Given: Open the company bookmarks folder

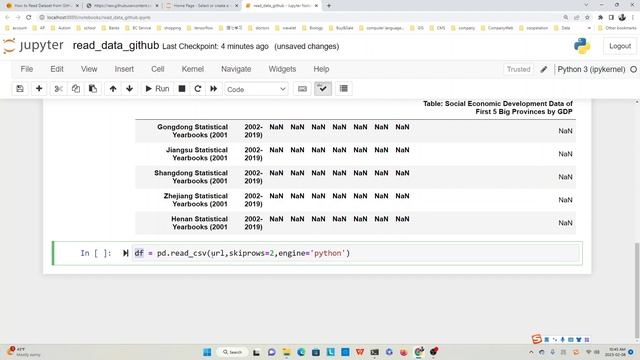Looking at the screenshot, I should [463, 28].
